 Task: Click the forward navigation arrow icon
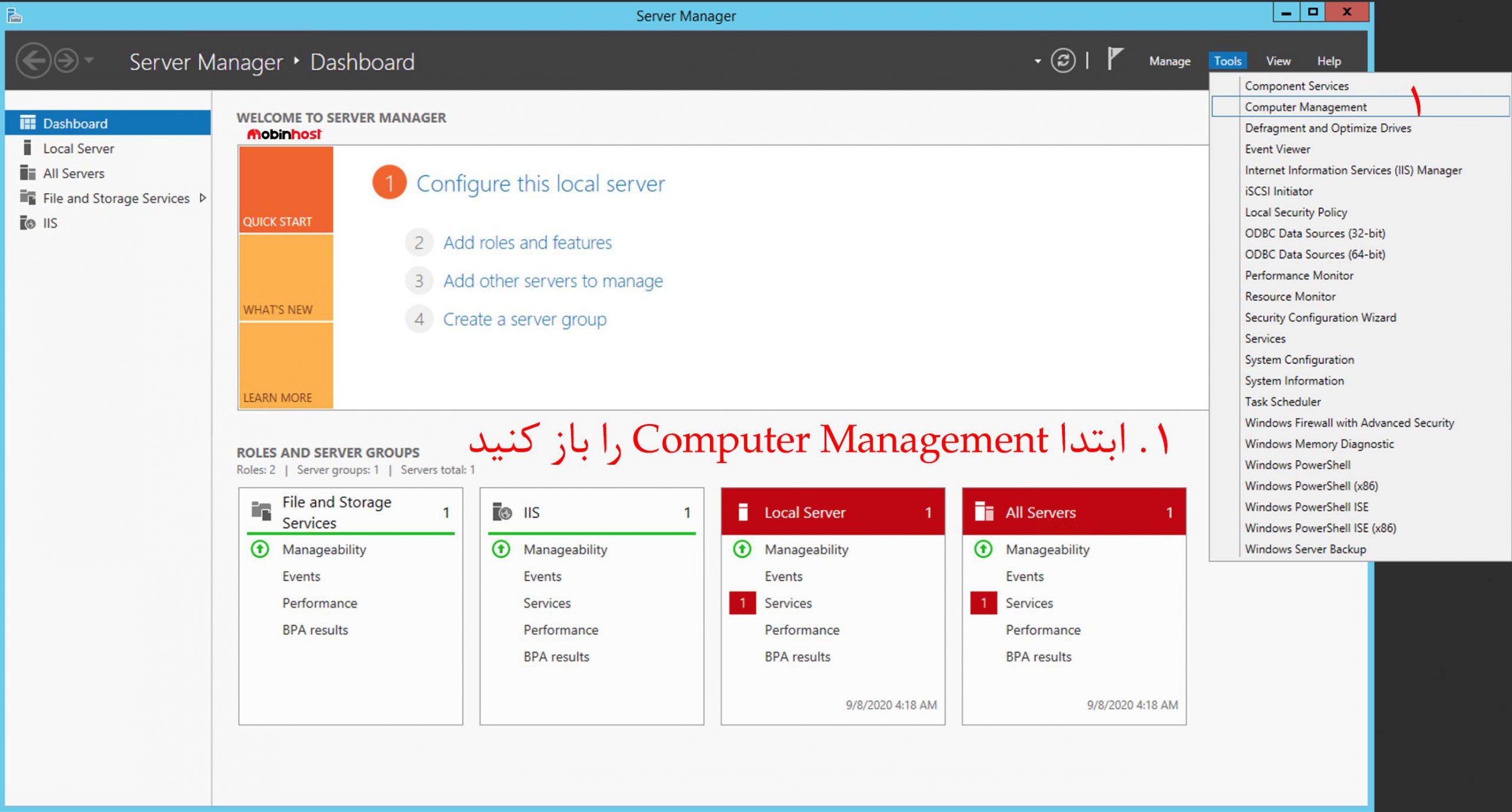66,60
